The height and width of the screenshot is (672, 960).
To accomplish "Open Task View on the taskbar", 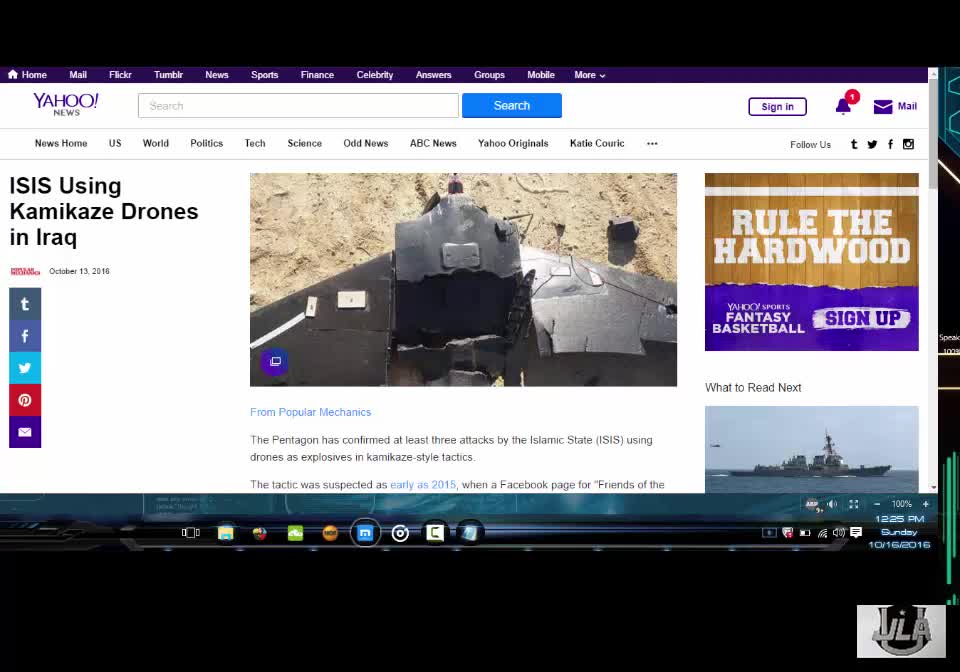I will point(190,533).
